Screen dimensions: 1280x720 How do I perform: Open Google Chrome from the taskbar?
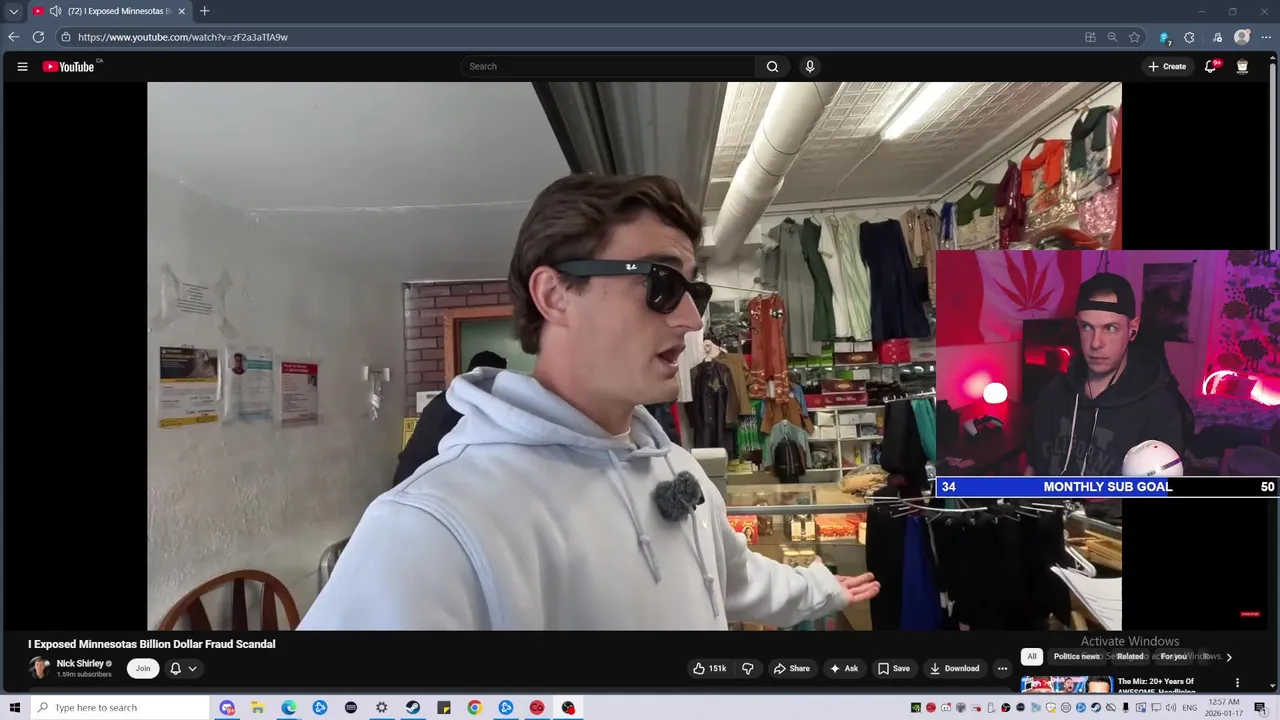tap(475, 708)
